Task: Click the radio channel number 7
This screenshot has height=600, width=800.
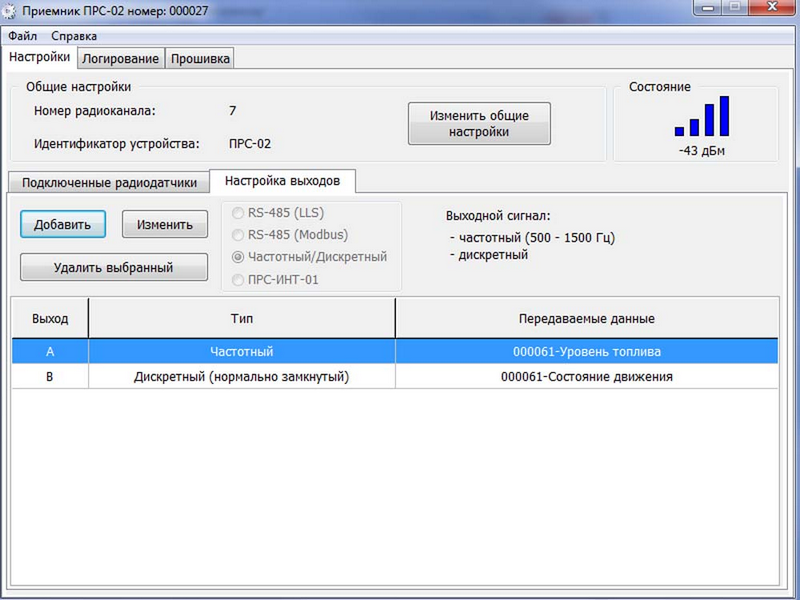Action: [x=233, y=111]
